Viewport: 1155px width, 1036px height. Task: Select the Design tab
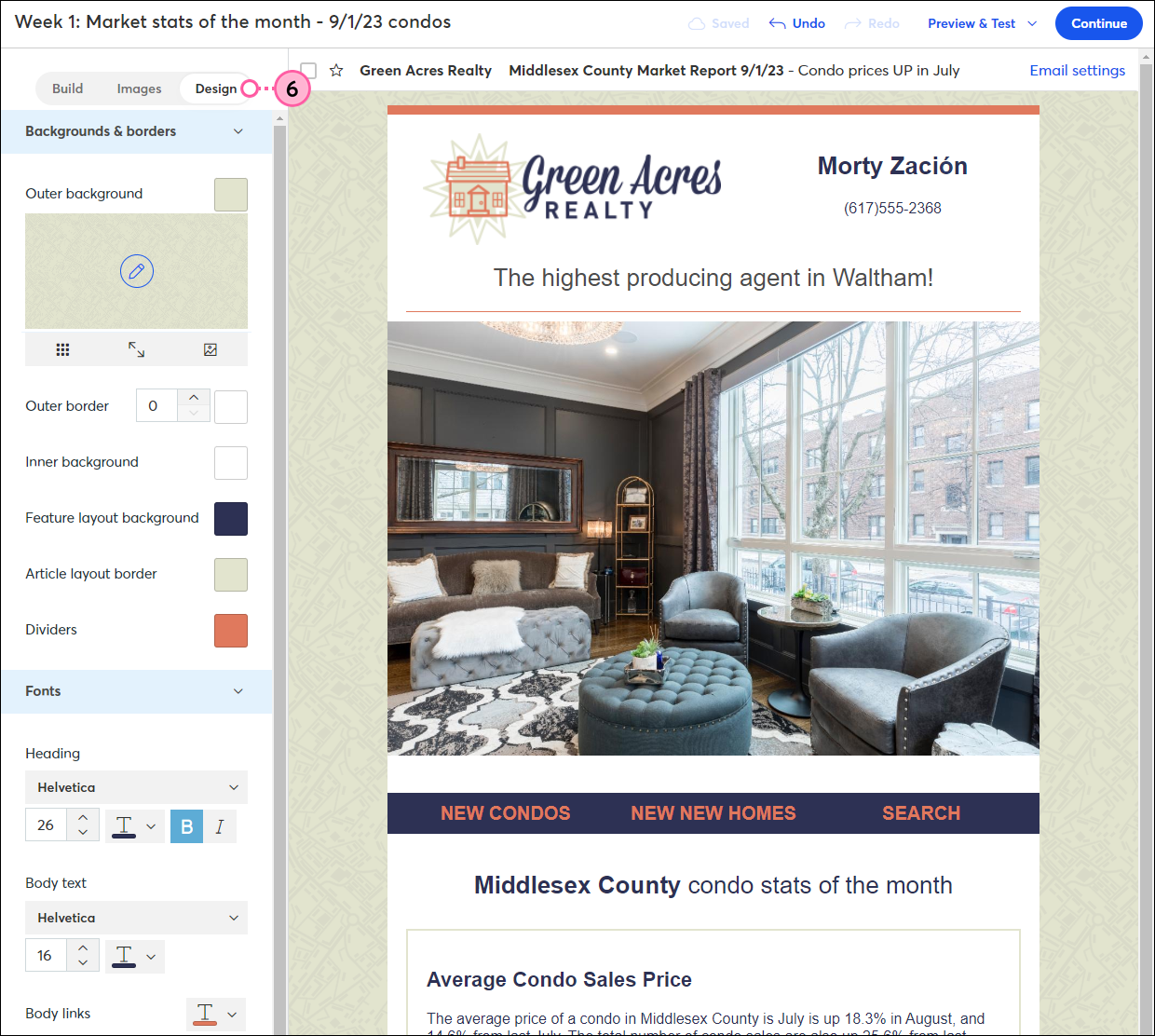pyautogui.click(x=216, y=89)
